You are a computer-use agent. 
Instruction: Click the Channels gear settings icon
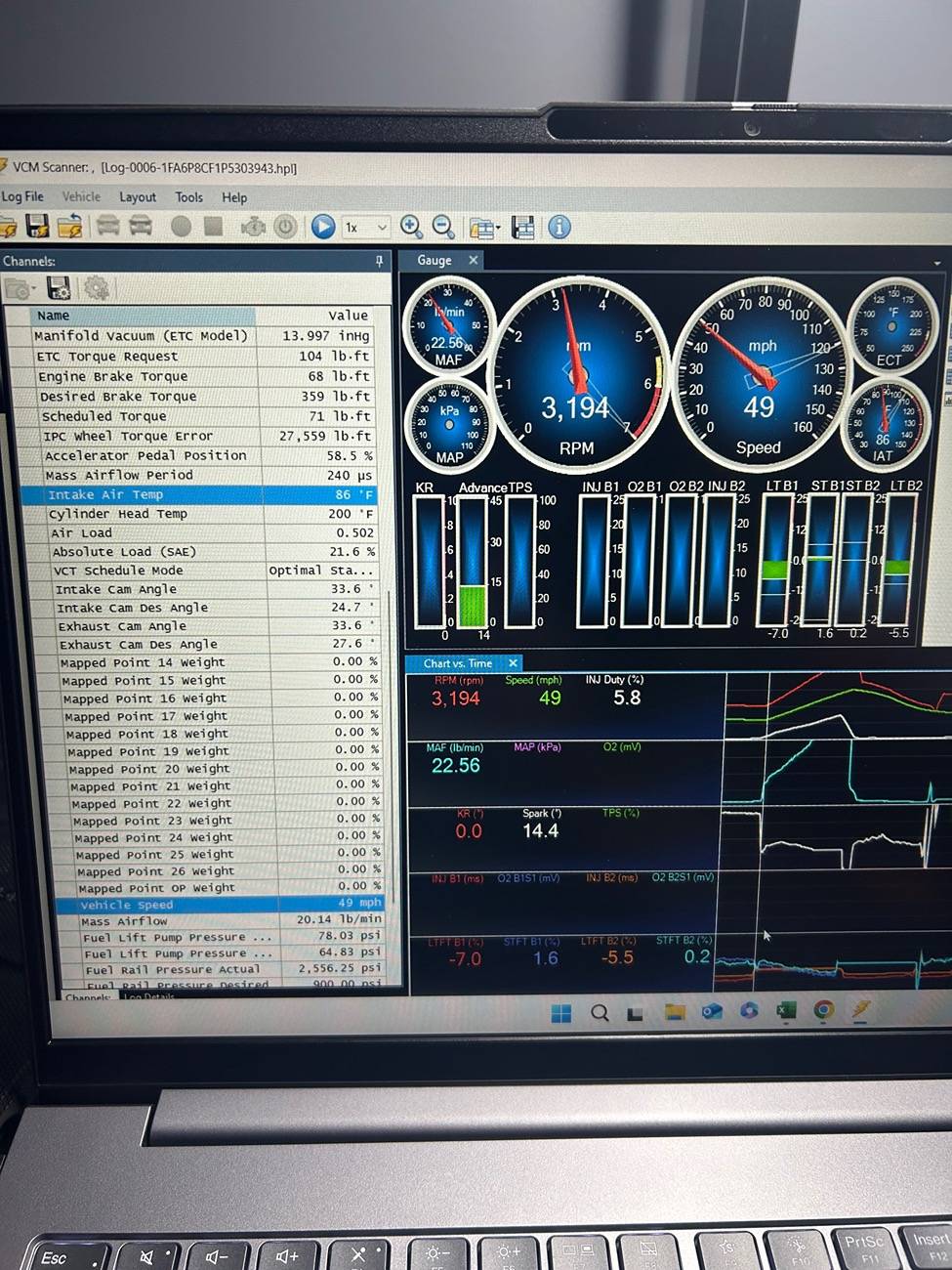click(x=96, y=287)
